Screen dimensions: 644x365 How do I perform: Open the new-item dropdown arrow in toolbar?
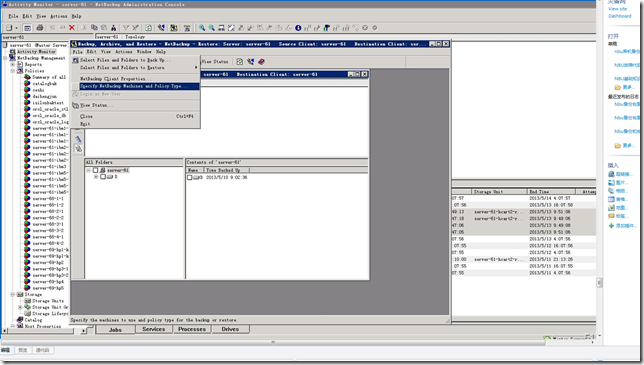[x=16, y=28]
